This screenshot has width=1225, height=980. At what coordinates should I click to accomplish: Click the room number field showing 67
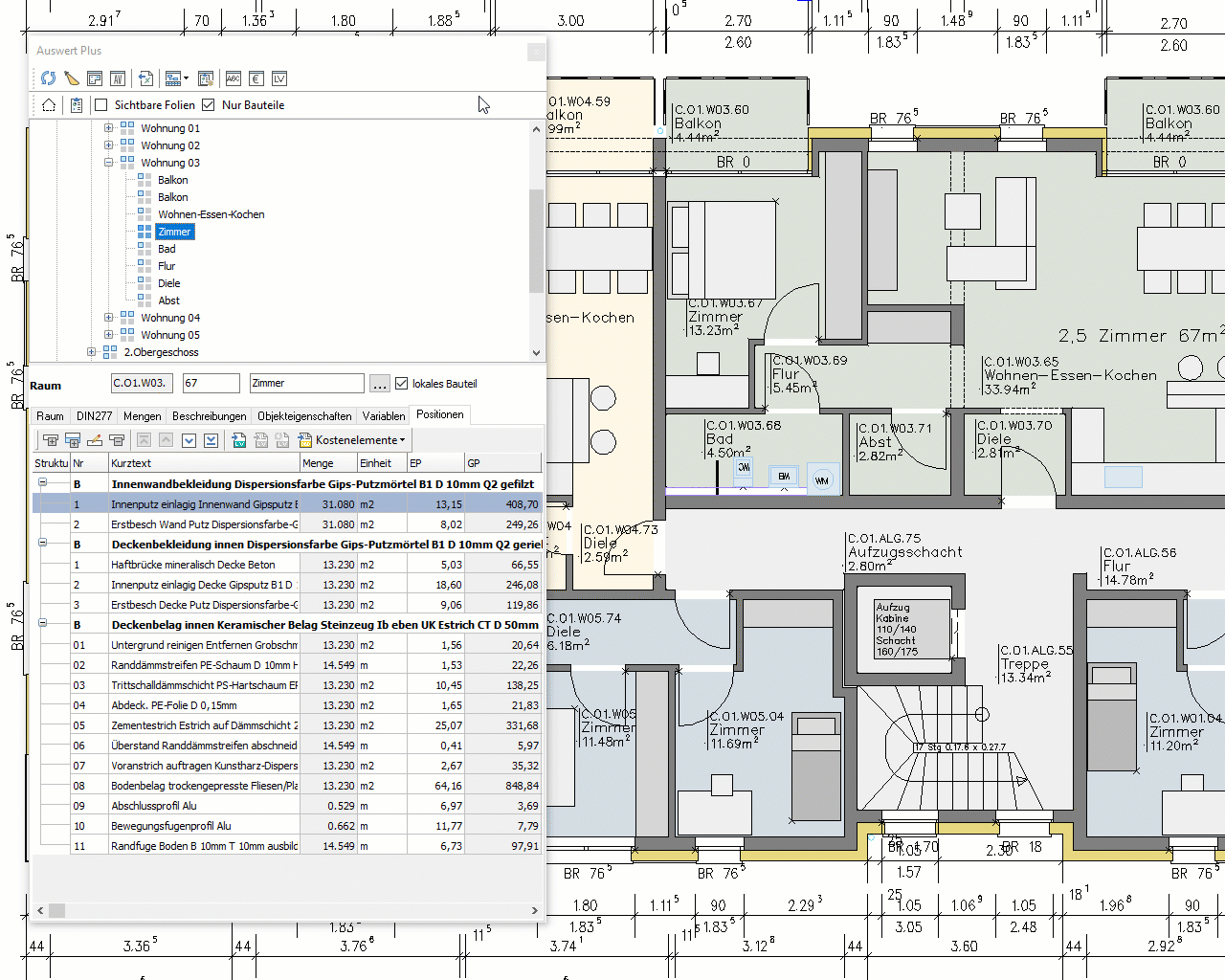point(211,383)
